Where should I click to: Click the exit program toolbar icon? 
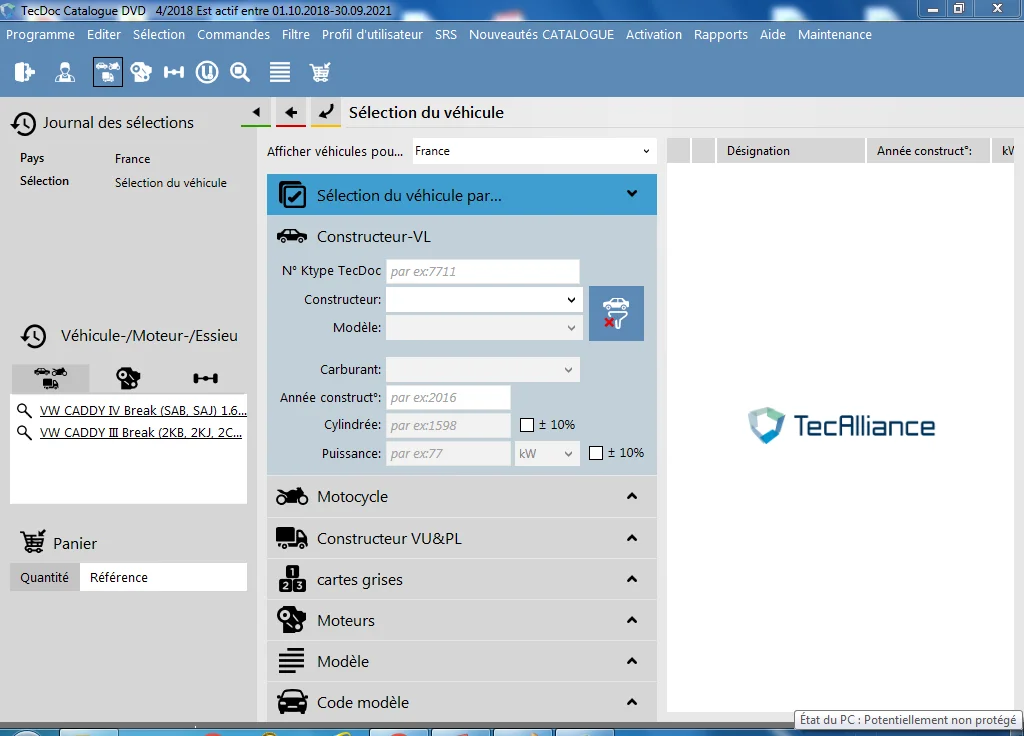click(25, 72)
